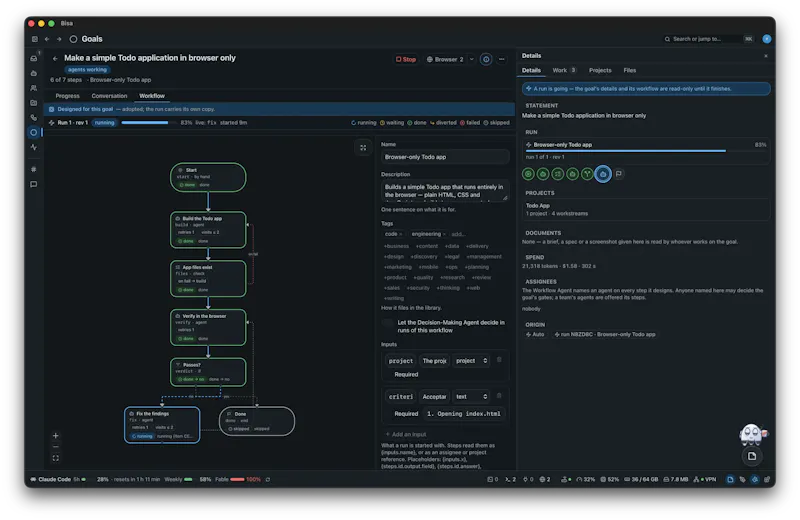This screenshot has width=800, height=520.
Task: Select the highlighted blue running step icon in Run
Action: pyautogui.click(x=603, y=174)
